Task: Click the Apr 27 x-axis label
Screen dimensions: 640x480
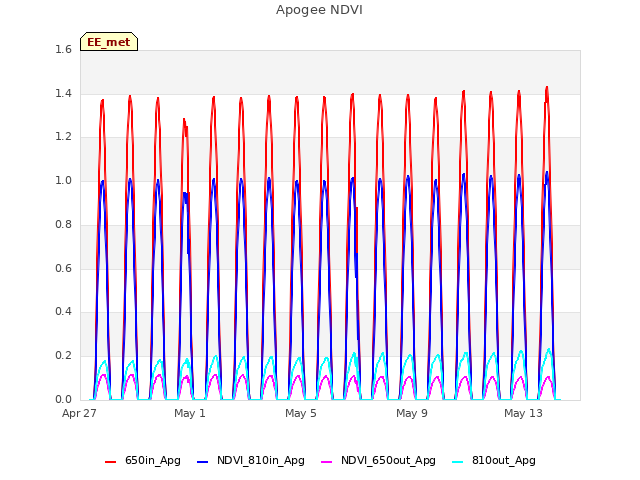Action: coord(79,413)
